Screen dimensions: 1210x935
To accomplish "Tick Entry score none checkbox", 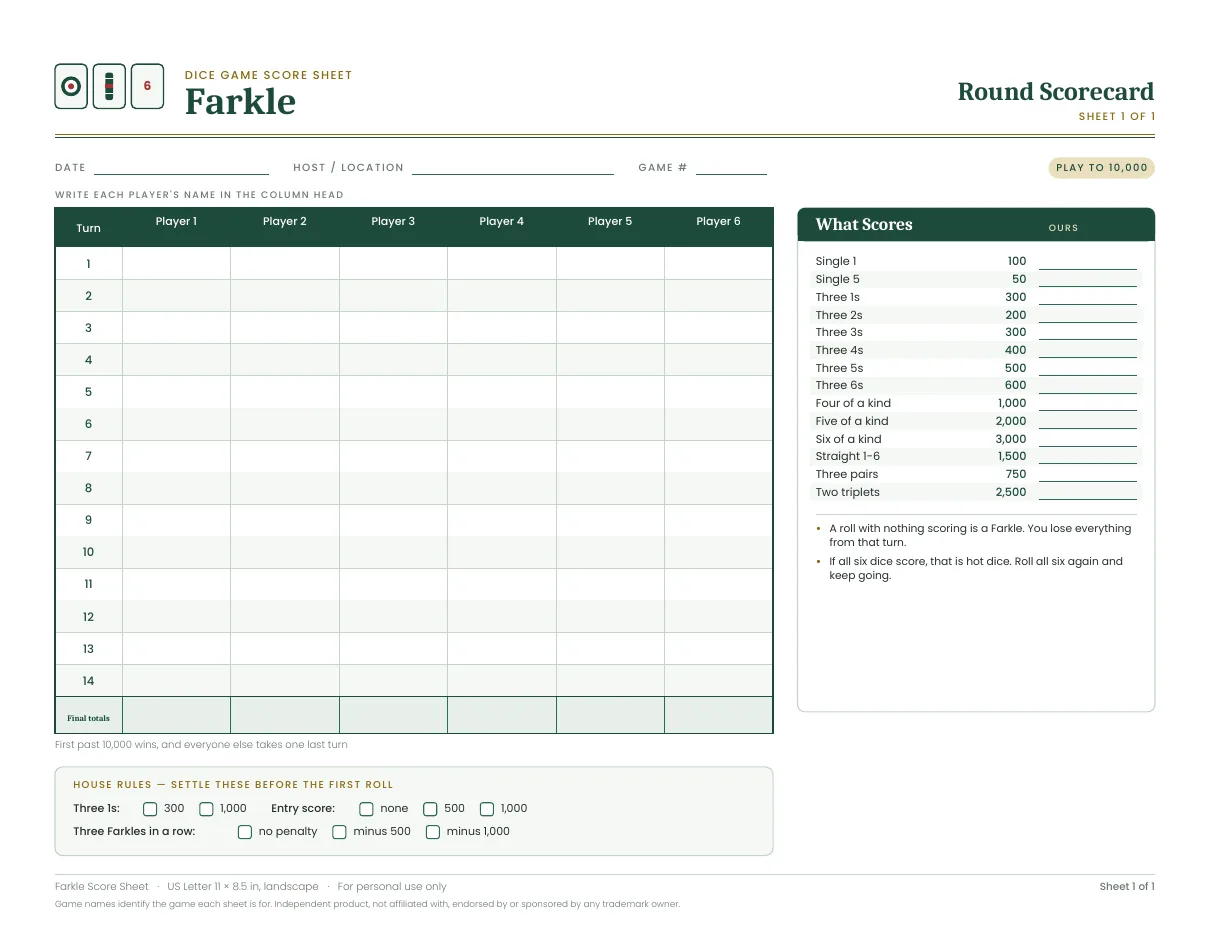I will tap(366, 809).
